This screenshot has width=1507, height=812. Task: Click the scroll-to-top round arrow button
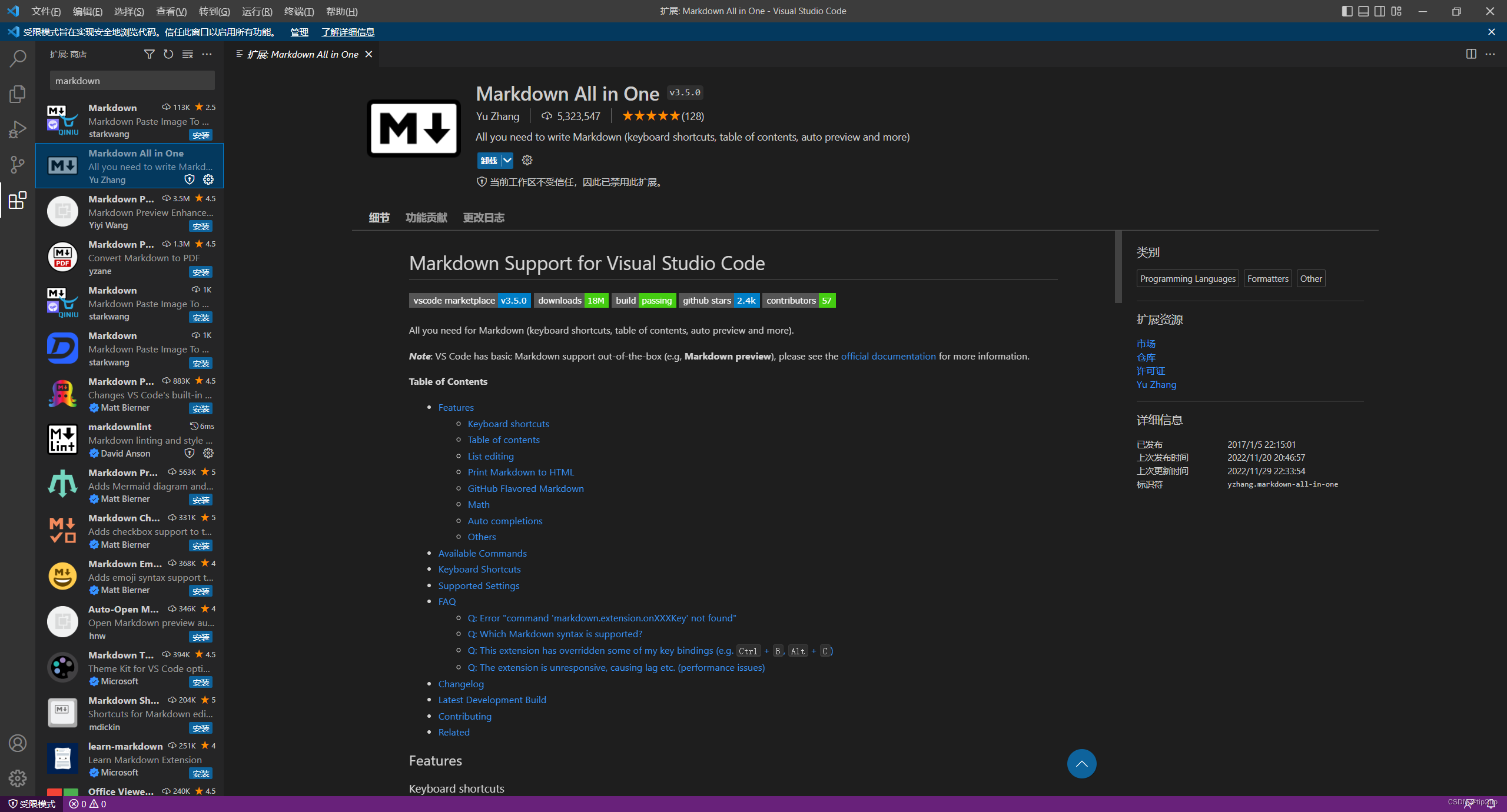(1081, 764)
